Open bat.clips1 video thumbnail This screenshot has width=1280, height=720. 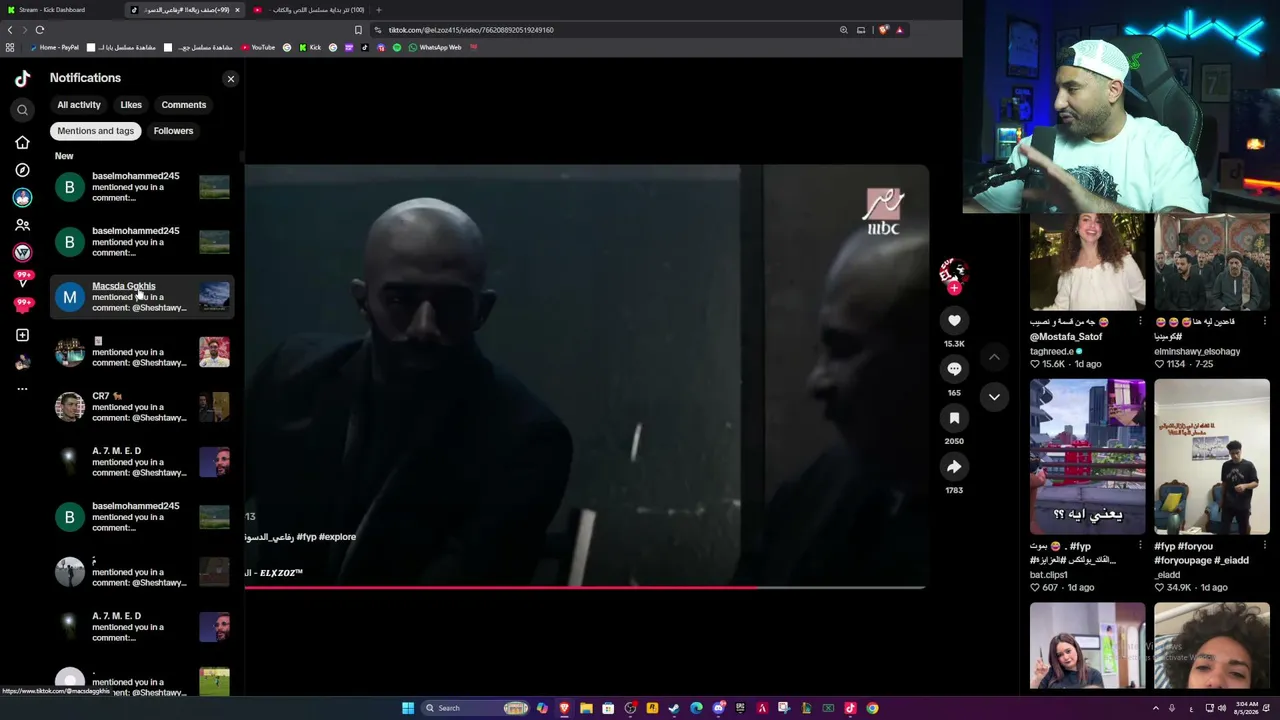1088,457
